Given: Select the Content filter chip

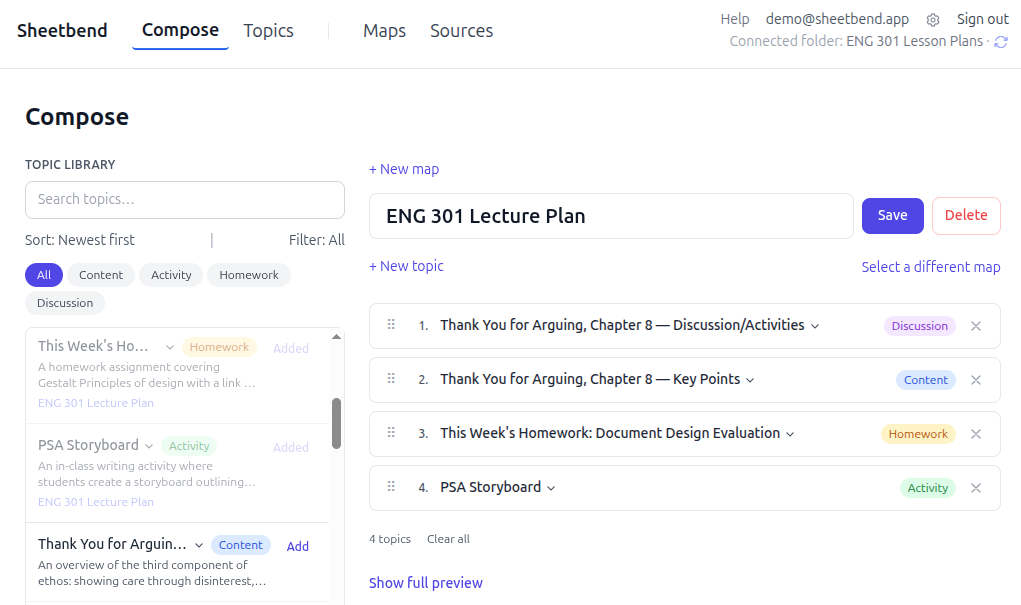Looking at the screenshot, I should click(x=101, y=275).
